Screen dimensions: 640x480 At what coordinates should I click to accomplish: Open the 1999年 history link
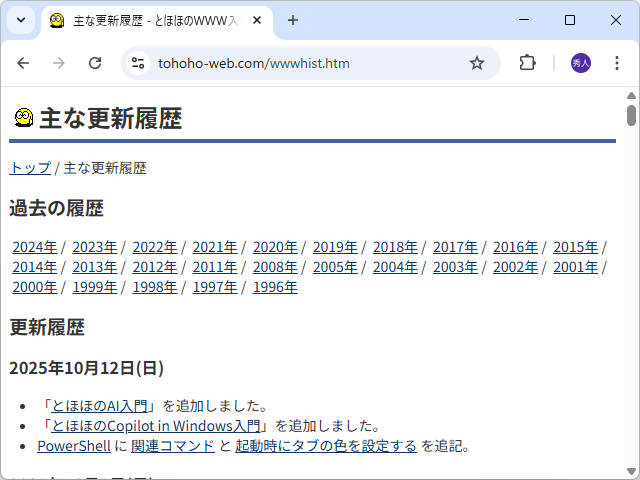pos(95,287)
